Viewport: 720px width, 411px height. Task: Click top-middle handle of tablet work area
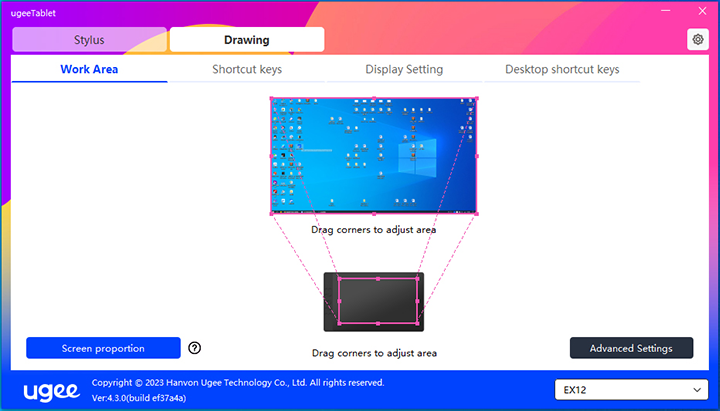378,278
